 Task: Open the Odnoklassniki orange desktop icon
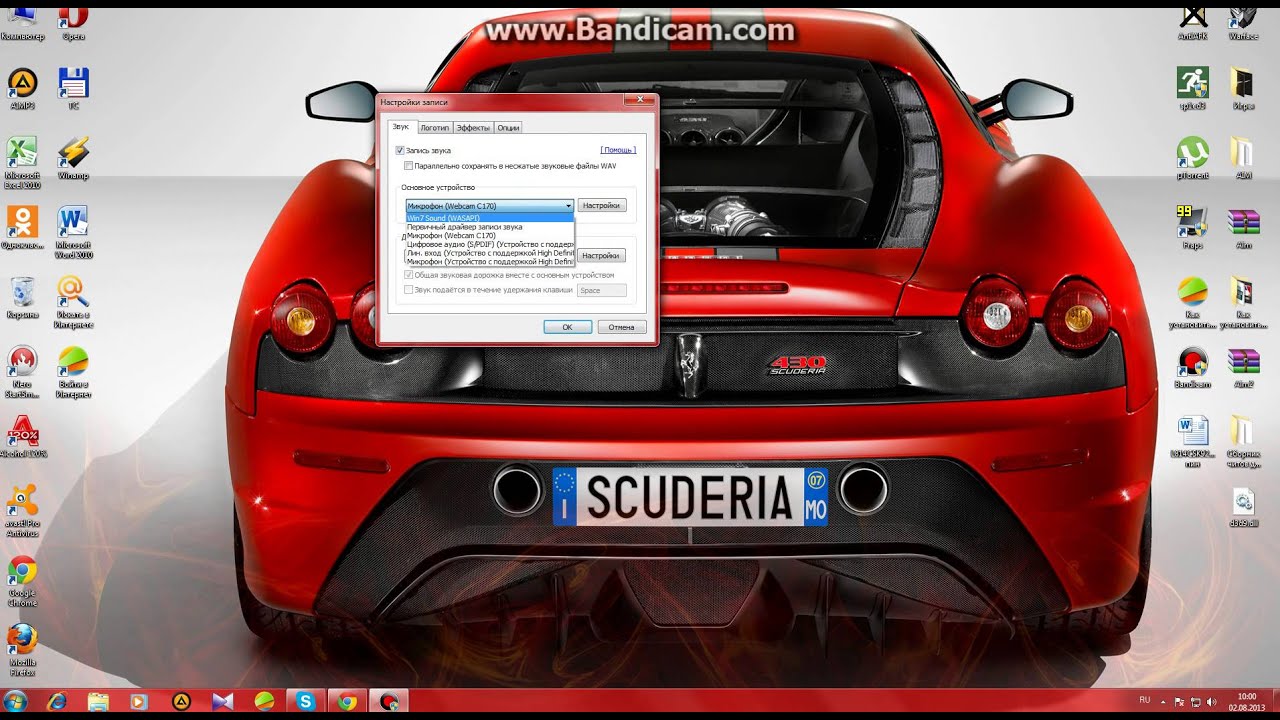(22, 228)
